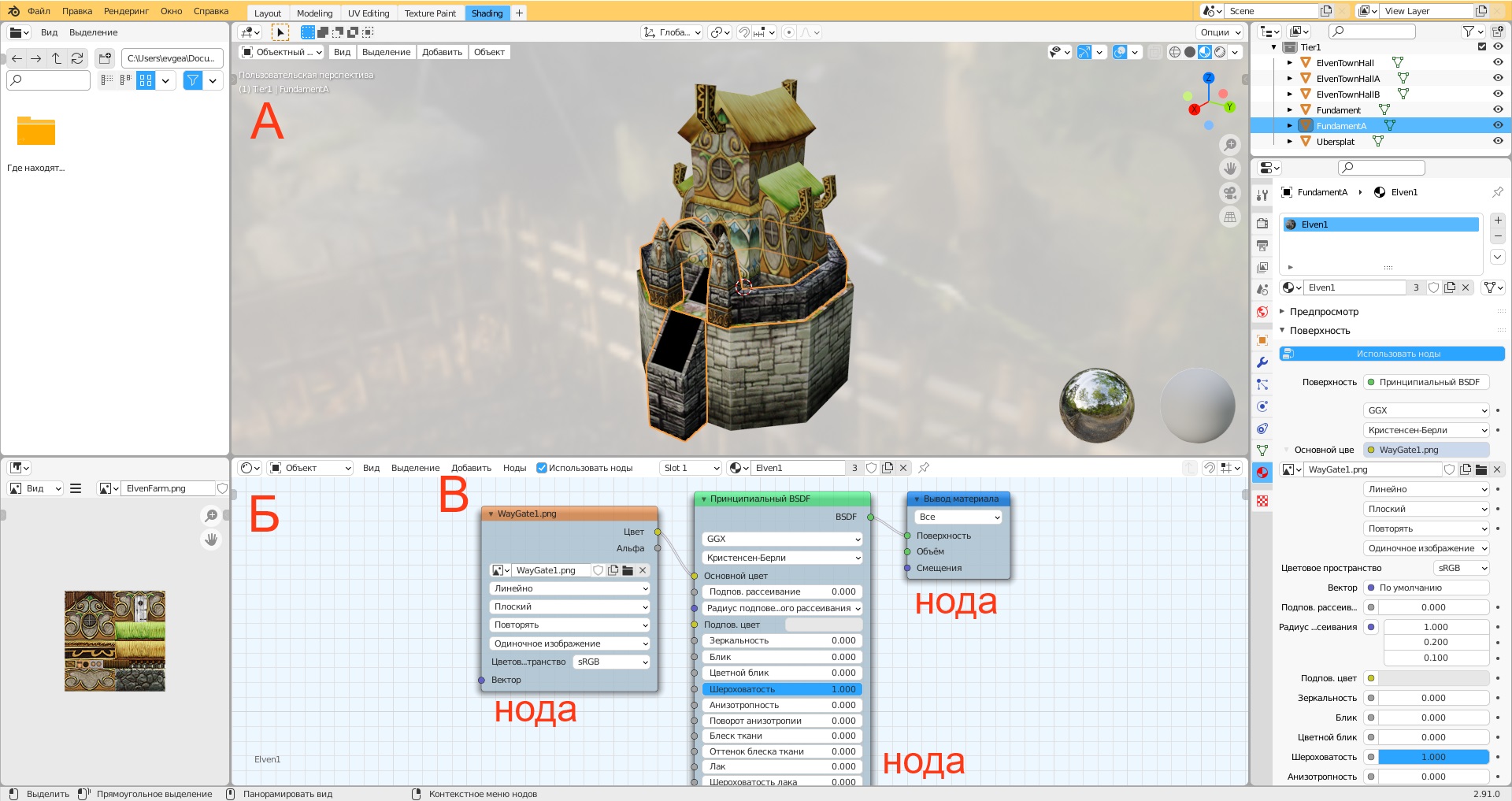Select rendered viewport shading mode

tap(1220, 52)
